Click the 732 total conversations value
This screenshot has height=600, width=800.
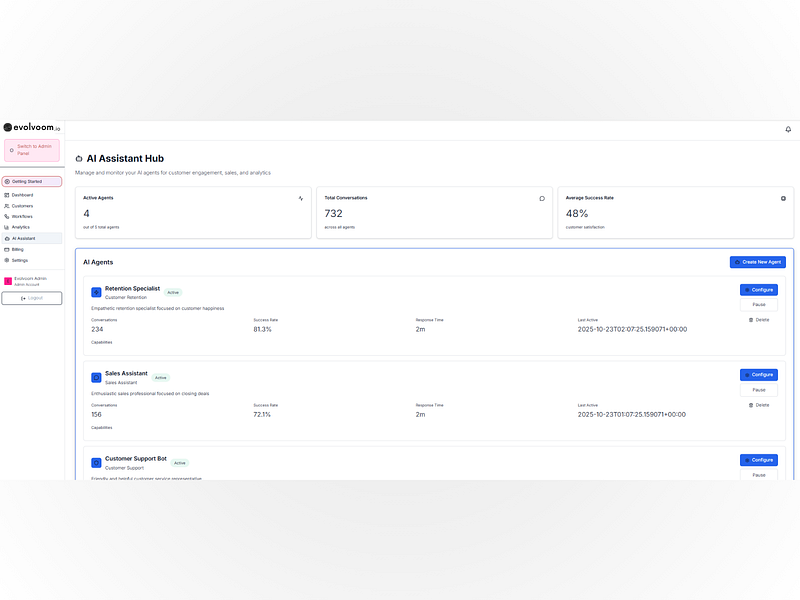pyautogui.click(x=334, y=214)
